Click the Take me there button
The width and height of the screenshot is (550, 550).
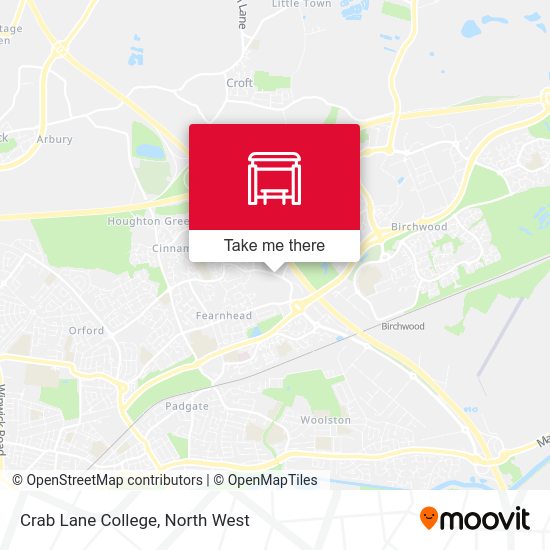pos(274,246)
